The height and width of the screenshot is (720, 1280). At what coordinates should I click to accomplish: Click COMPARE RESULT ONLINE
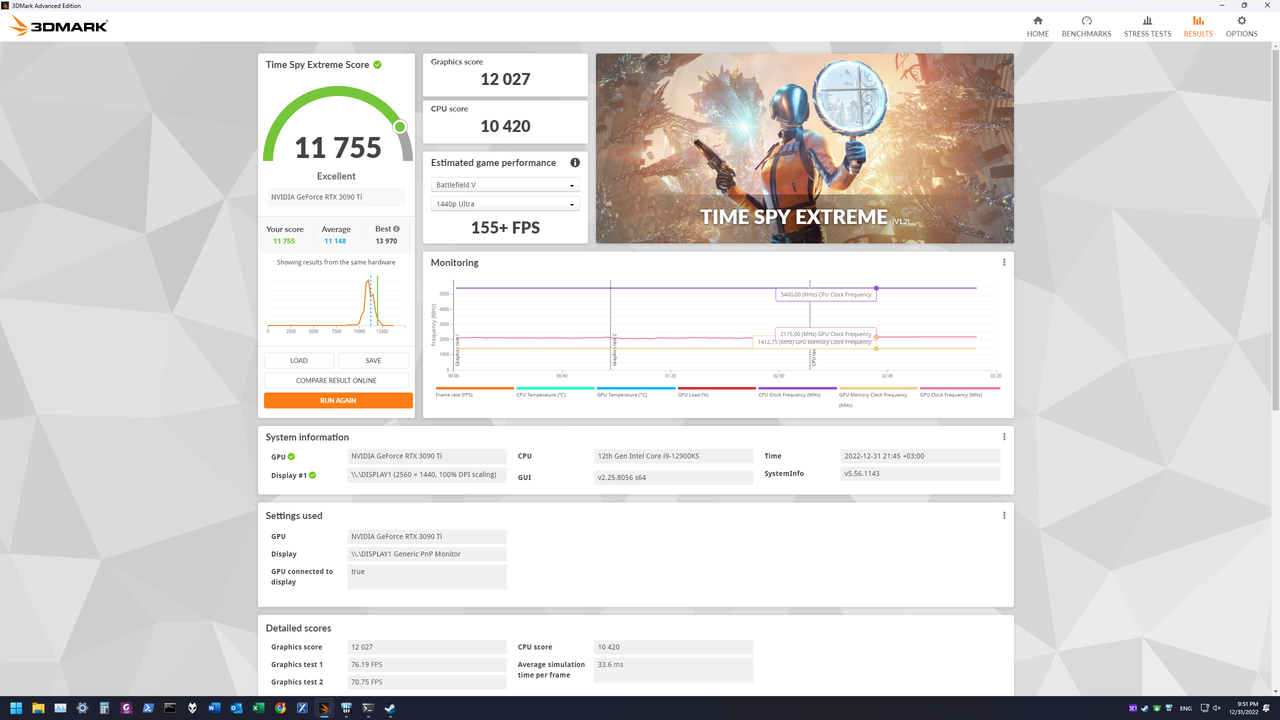pyautogui.click(x=336, y=380)
